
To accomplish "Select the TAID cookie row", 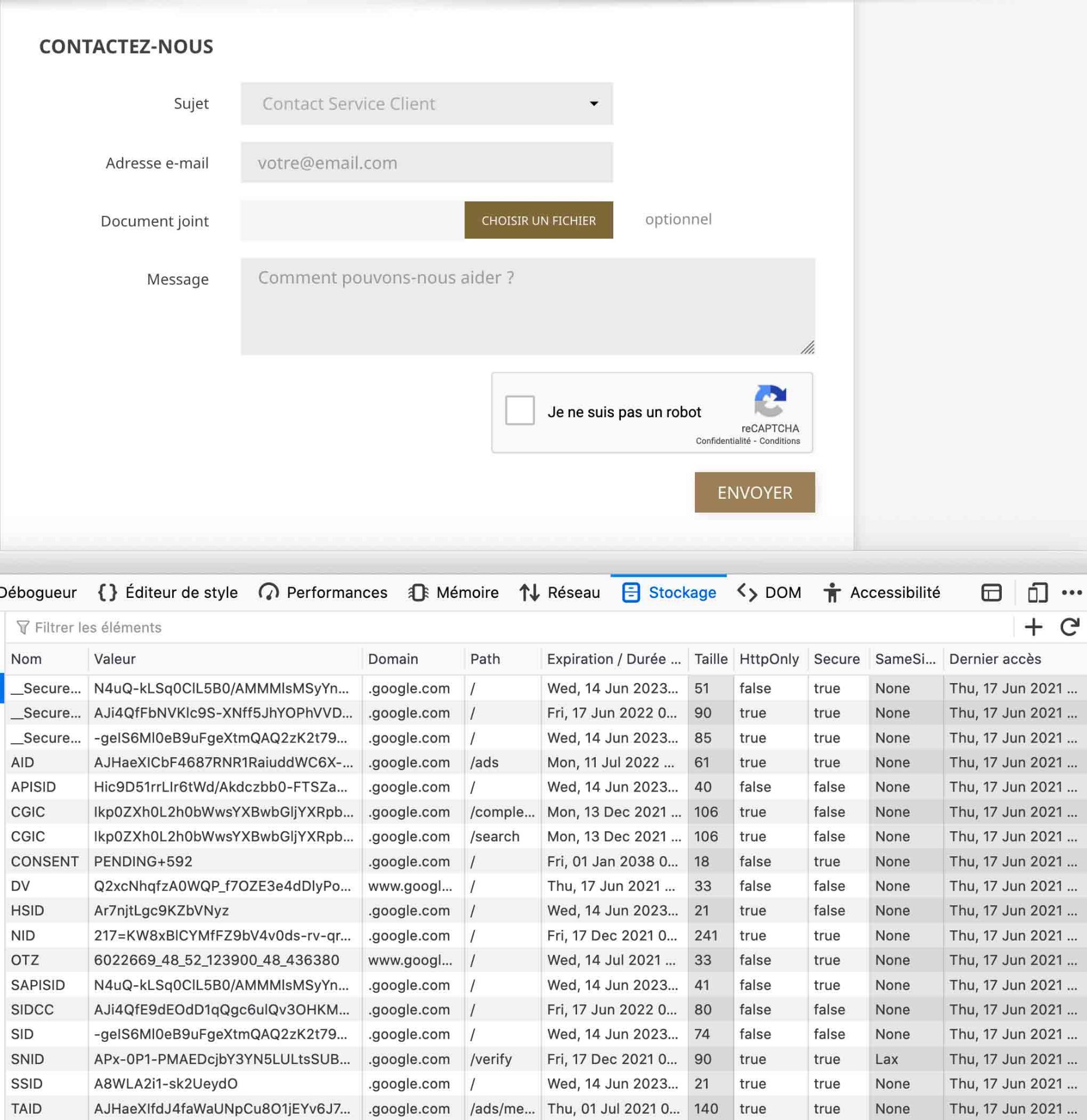I will coord(546,1109).
